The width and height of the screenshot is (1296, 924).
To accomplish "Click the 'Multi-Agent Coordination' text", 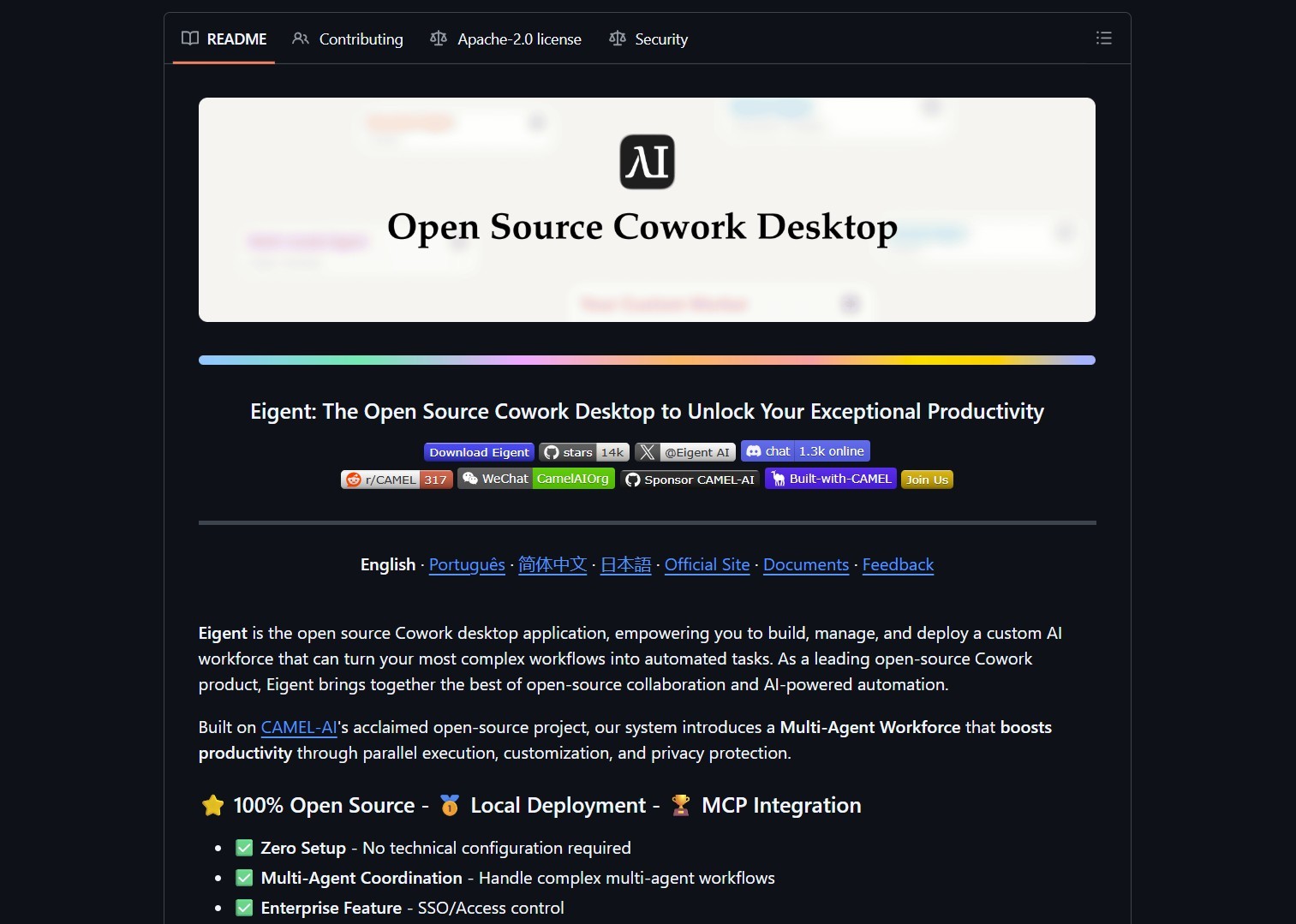I will (361, 879).
